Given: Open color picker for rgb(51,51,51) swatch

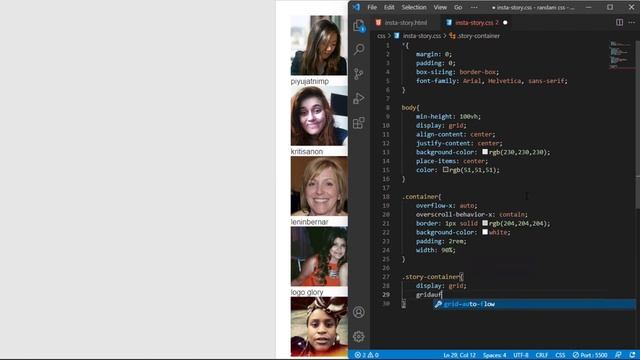Looking at the screenshot, I should (x=446, y=169).
